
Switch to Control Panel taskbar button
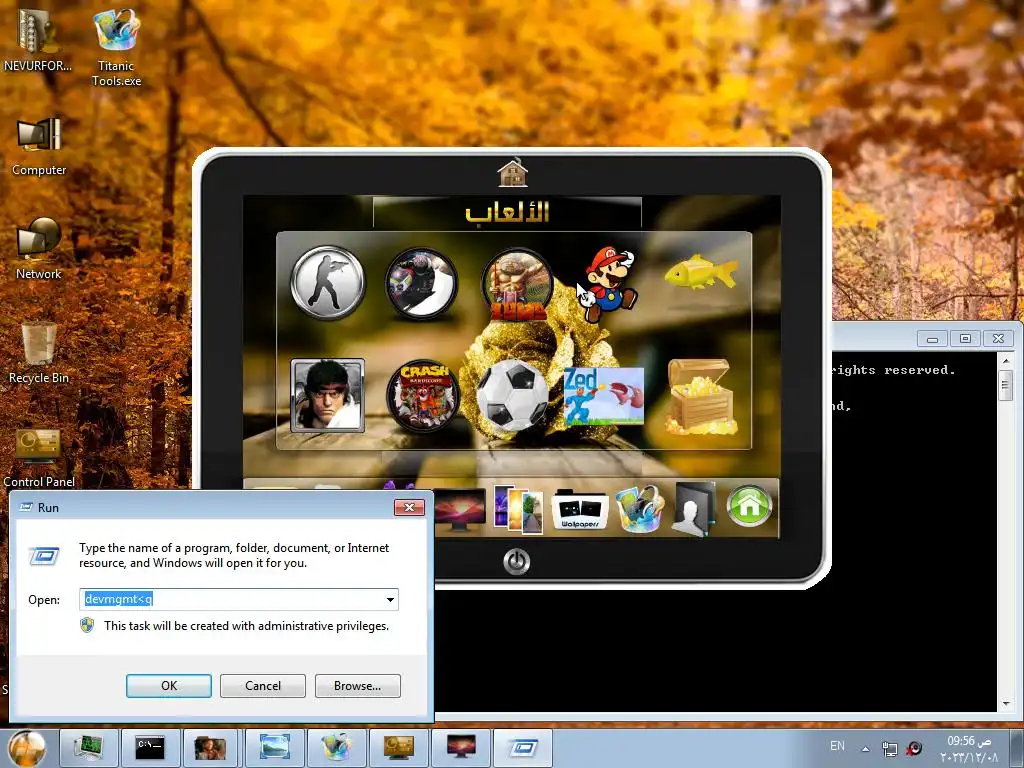point(398,748)
